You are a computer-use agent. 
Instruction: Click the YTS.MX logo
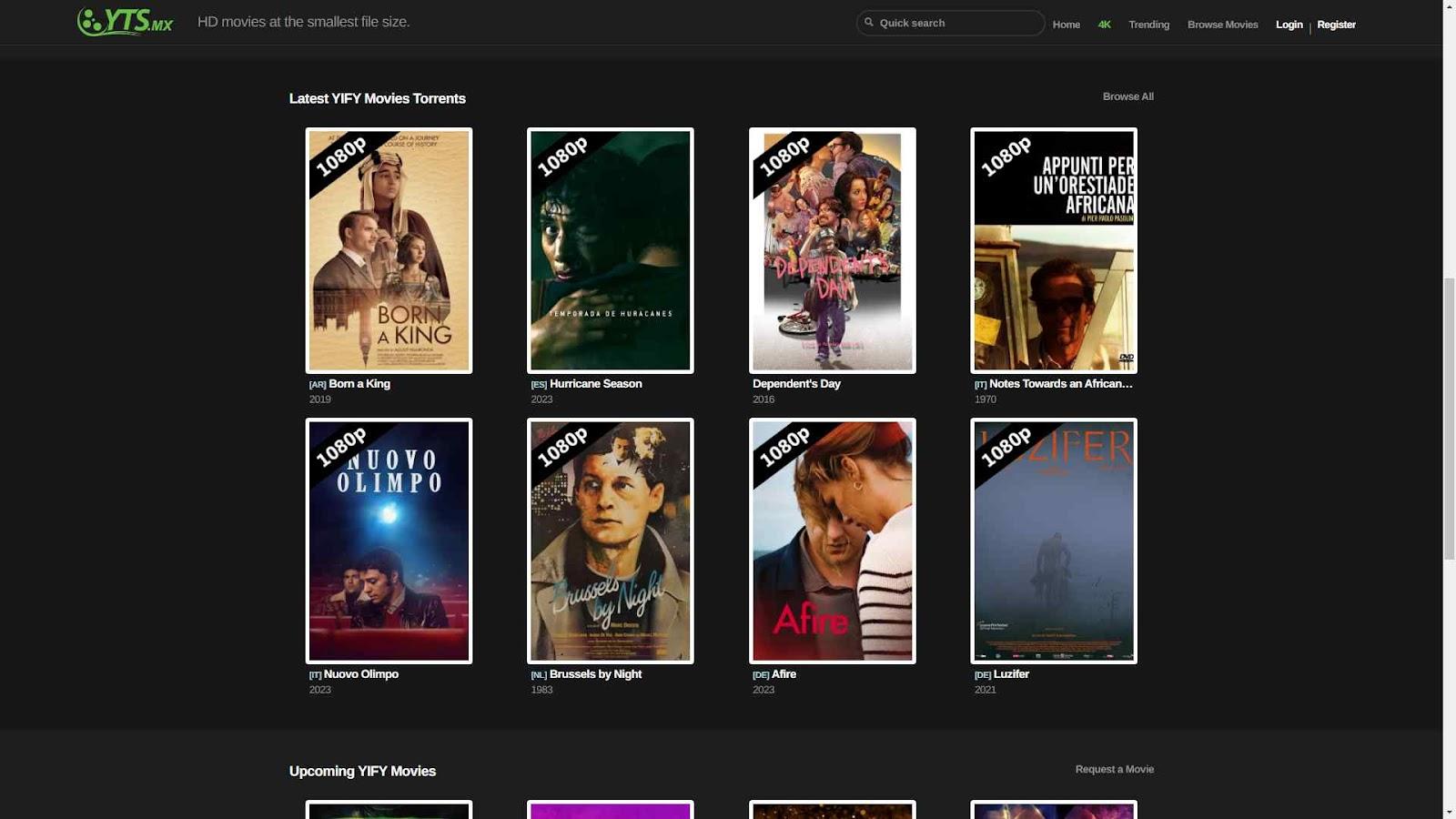pyautogui.click(x=125, y=22)
